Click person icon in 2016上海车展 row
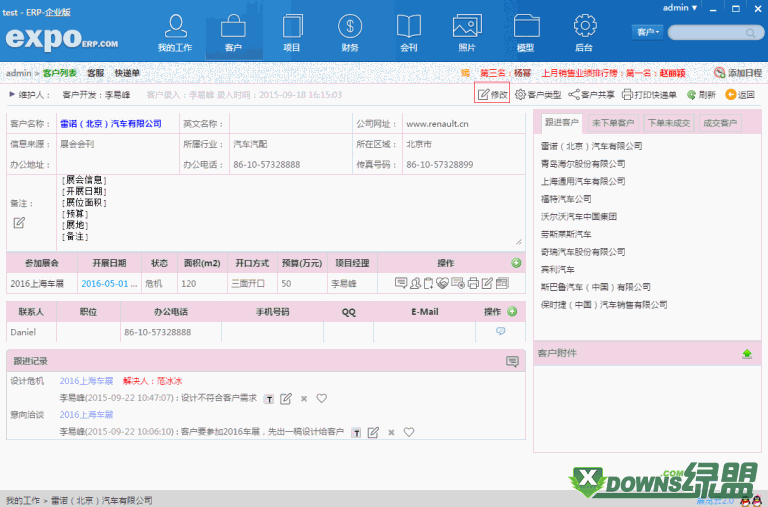This screenshot has width=768, height=507. coord(415,283)
